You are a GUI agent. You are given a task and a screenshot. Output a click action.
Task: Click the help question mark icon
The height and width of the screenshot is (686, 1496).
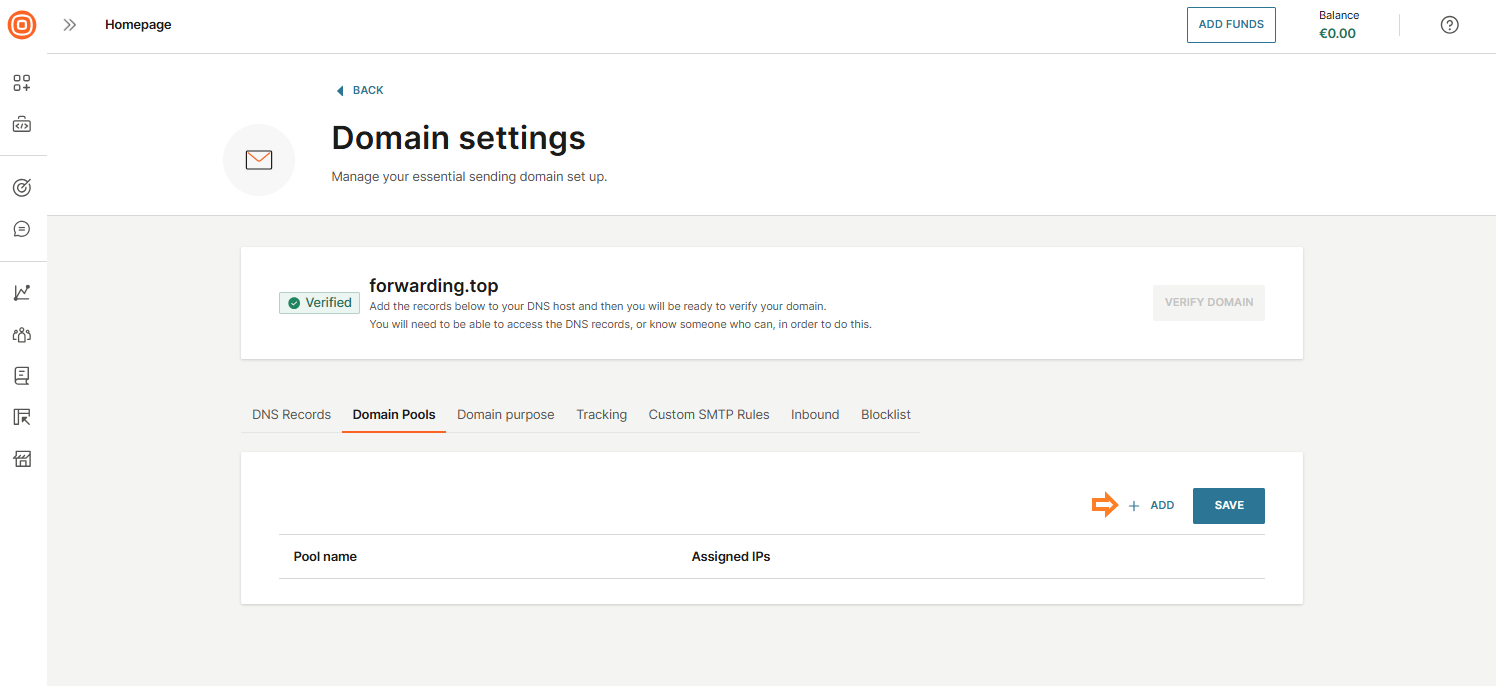pos(1449,25)
